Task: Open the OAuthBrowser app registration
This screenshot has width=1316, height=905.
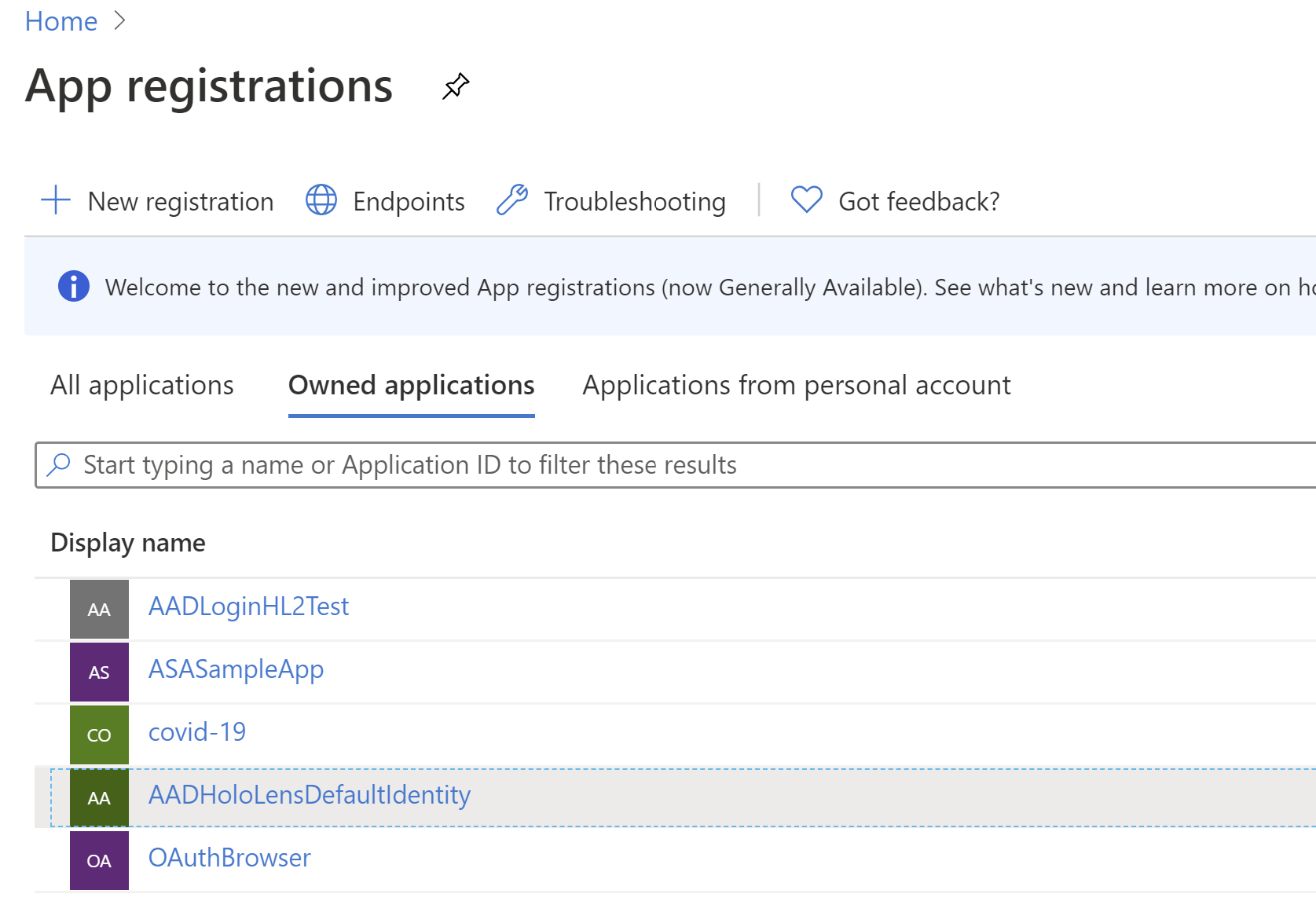Action: point(229,858)
